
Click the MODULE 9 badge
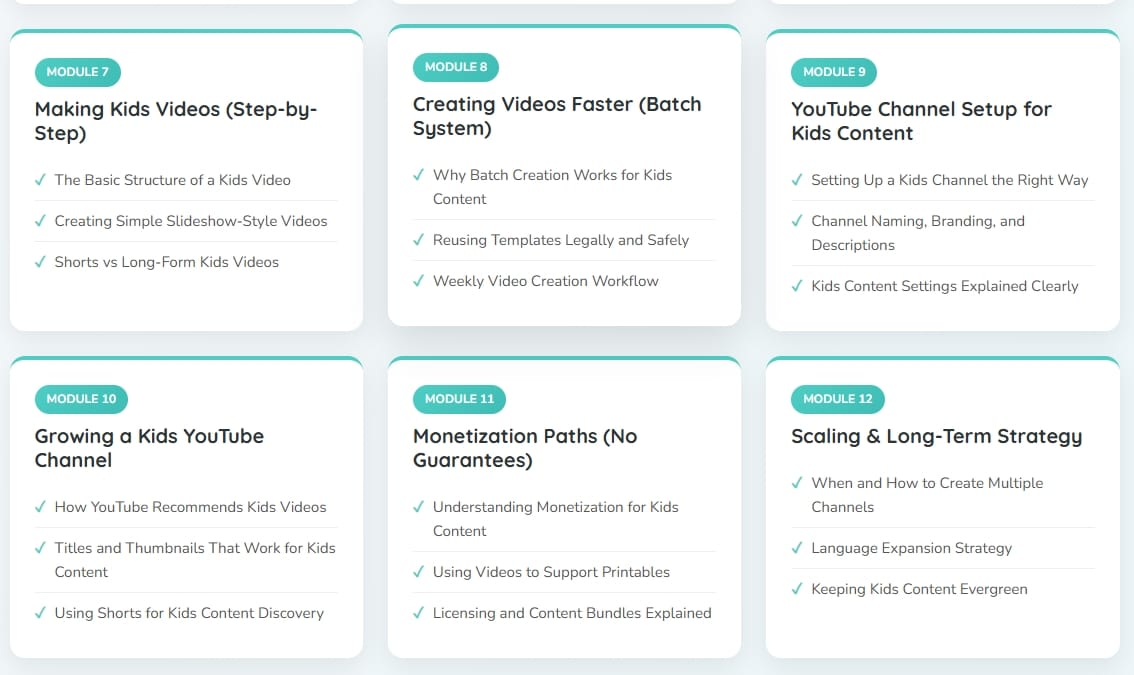click(x=834, y=72)
